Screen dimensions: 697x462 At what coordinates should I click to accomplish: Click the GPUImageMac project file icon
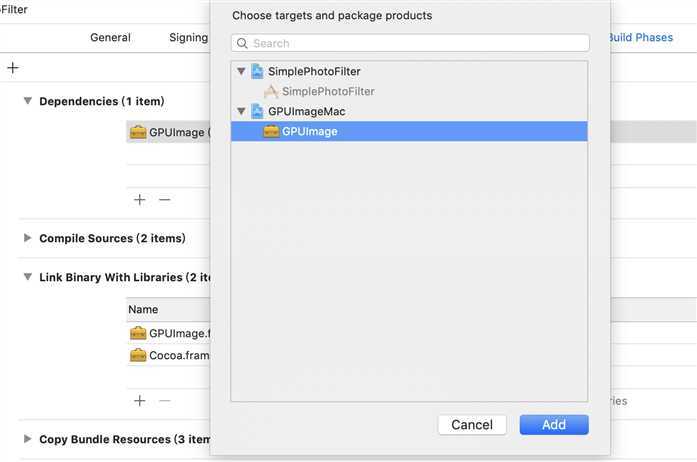[257, 111]
